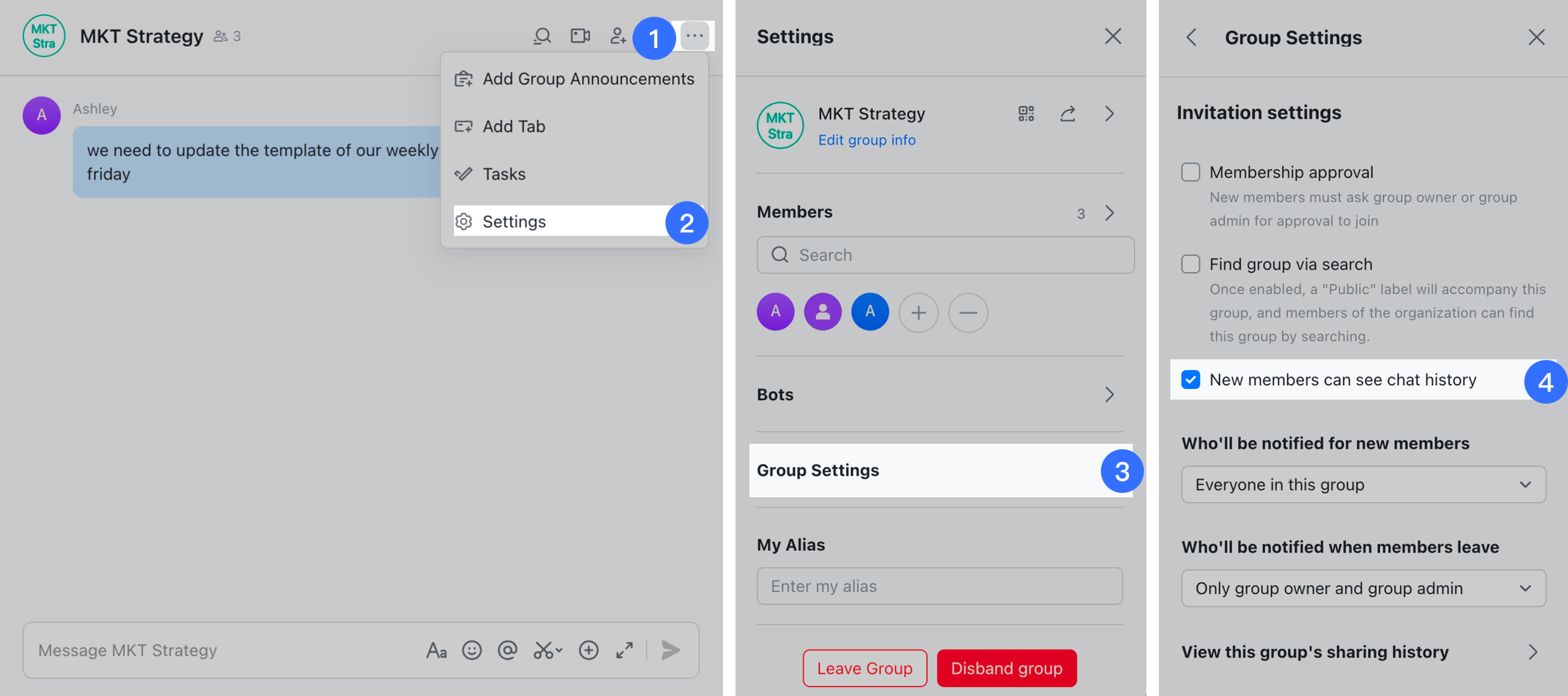Image resolution: width=1568 pixels, height=696 pixels.
Task: Click the QR code icon for MKT Strategy
Action: pyautogui.click(x=1026, y=113)
